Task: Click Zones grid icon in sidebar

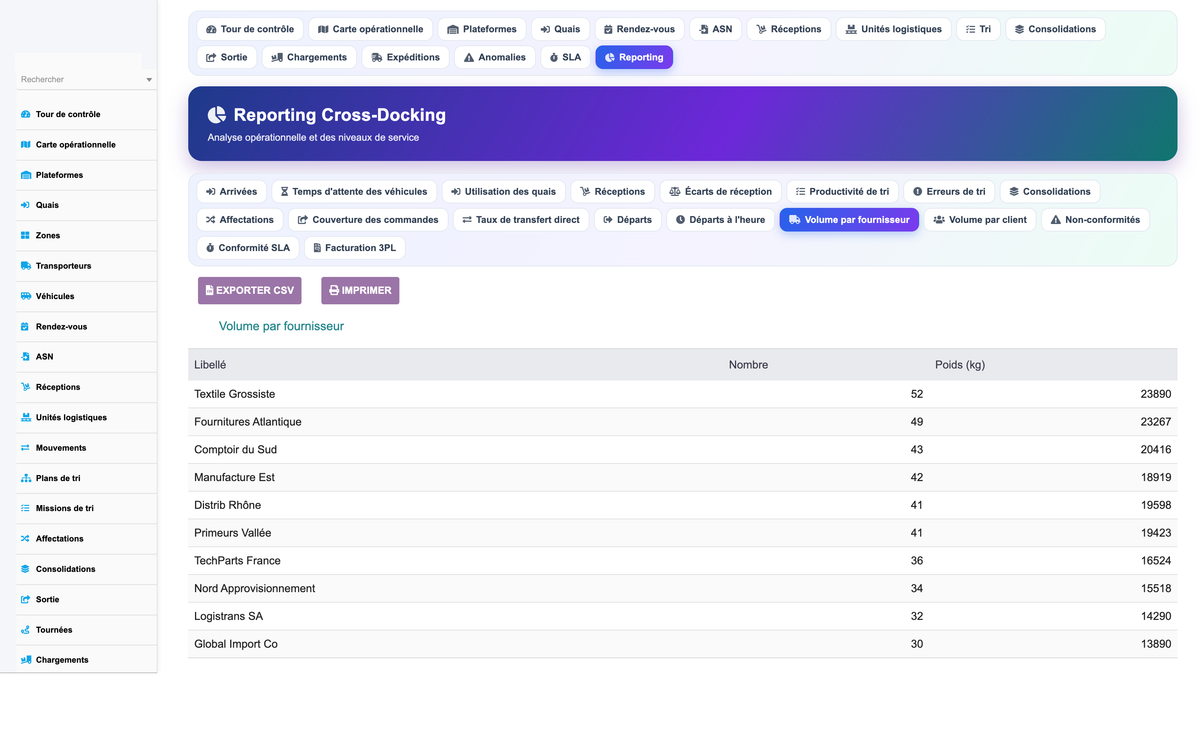Action: click(x=26, y=236)
